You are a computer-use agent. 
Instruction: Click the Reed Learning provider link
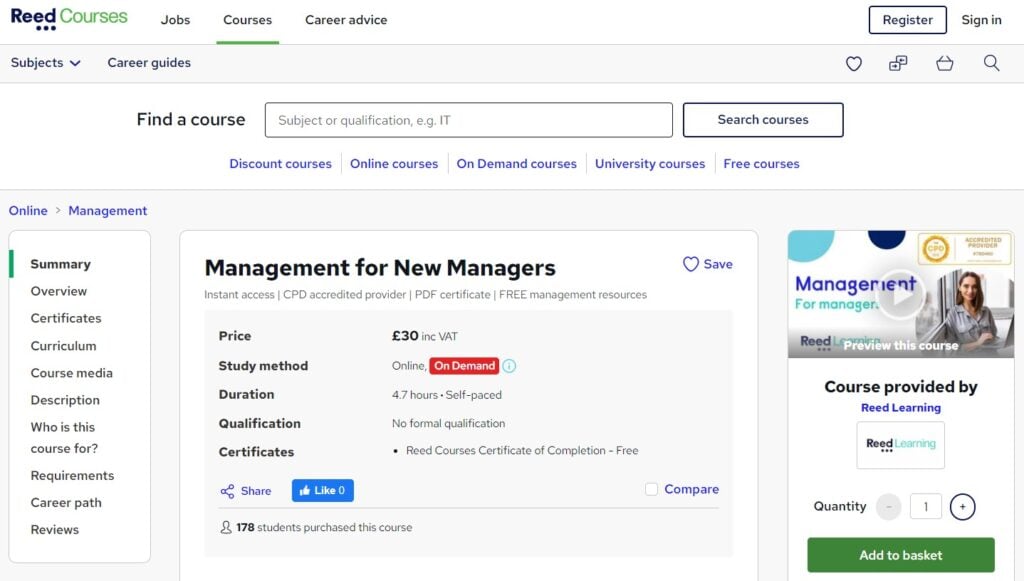pos(901,407)
